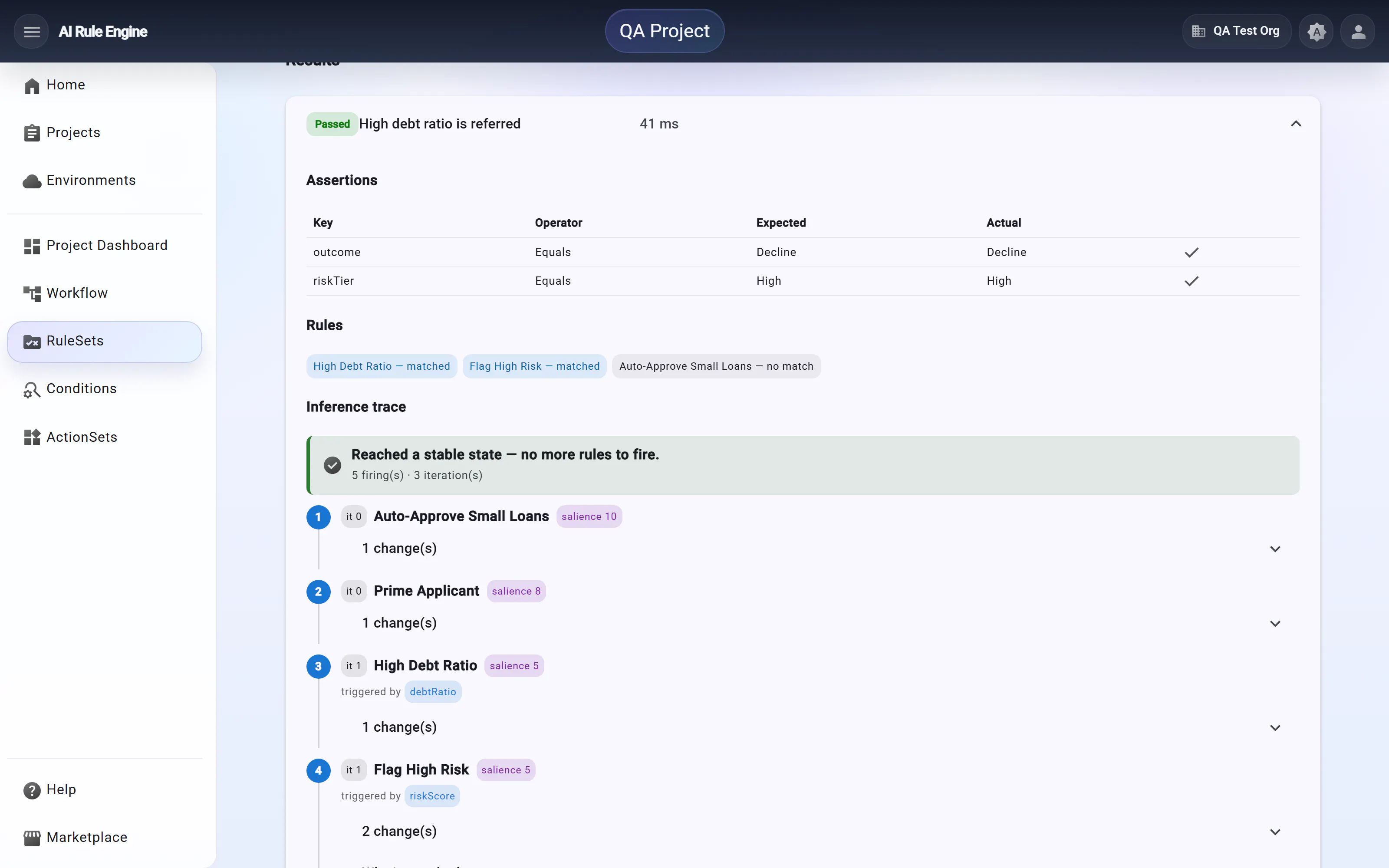Open QA Test Org selector
1389x868 pixels.
tap(1236, 31)
